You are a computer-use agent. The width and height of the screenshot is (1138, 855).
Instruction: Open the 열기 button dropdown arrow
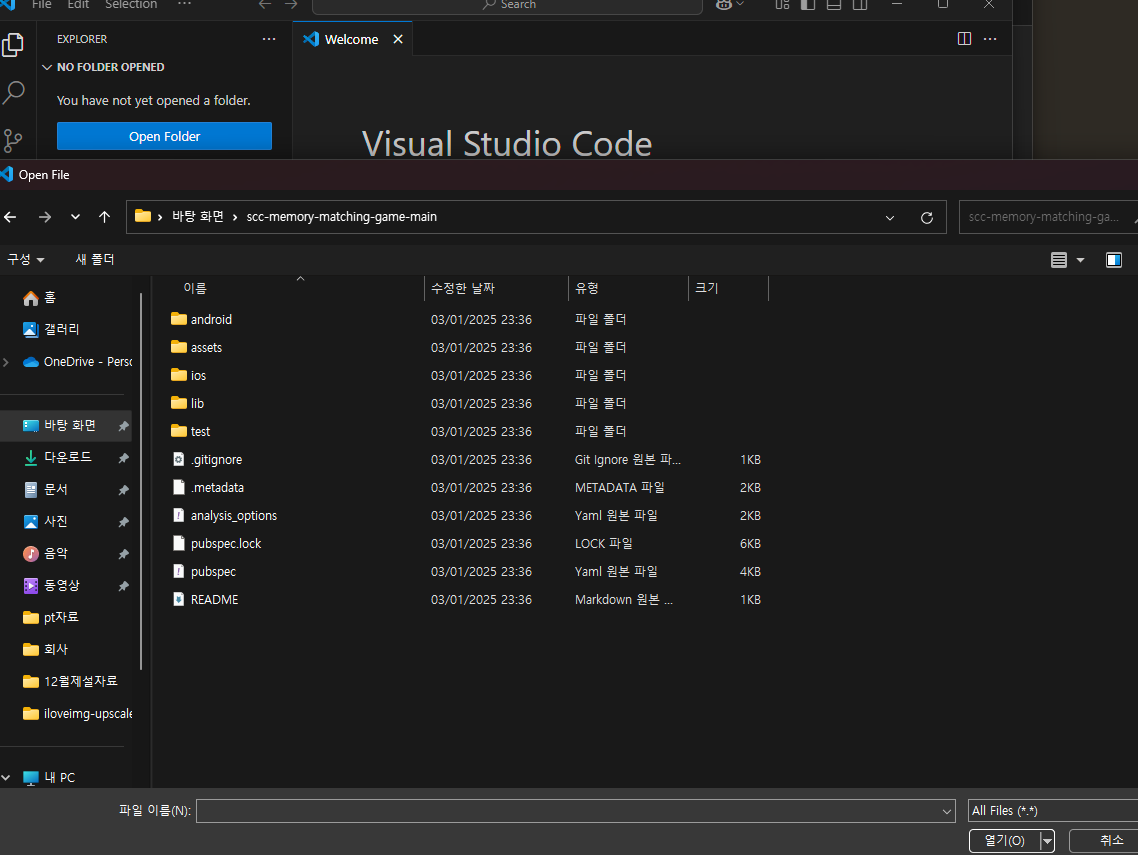(1047, 840)
